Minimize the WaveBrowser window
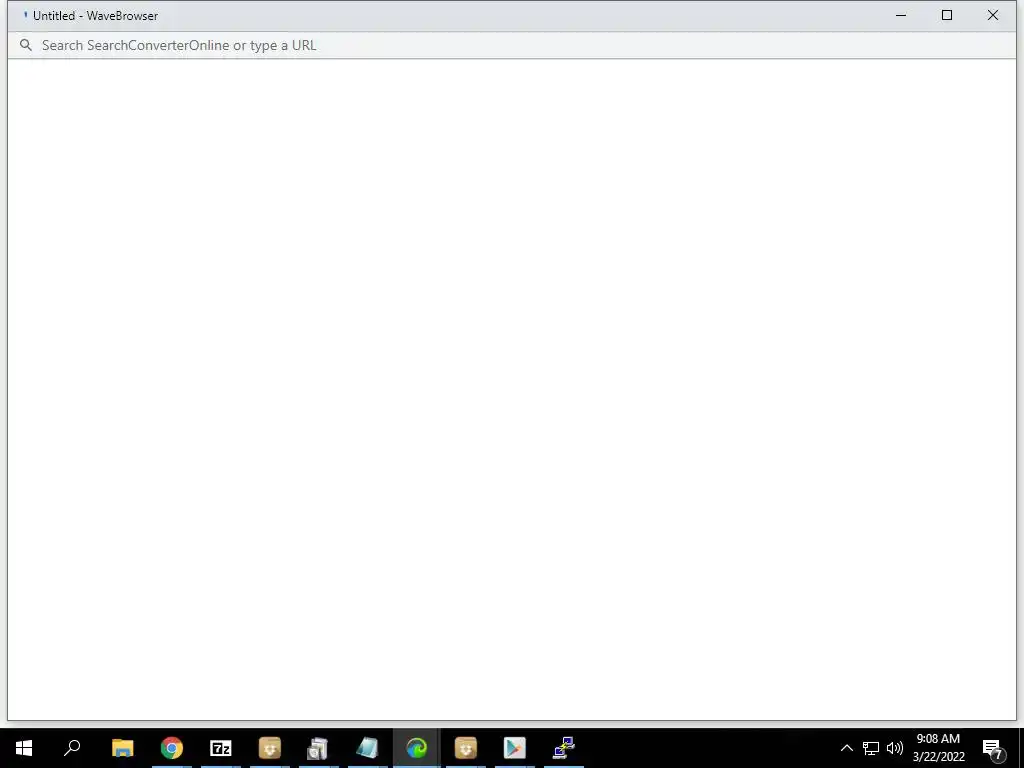This screenshot has width=1024, height=768. [901, 15]
